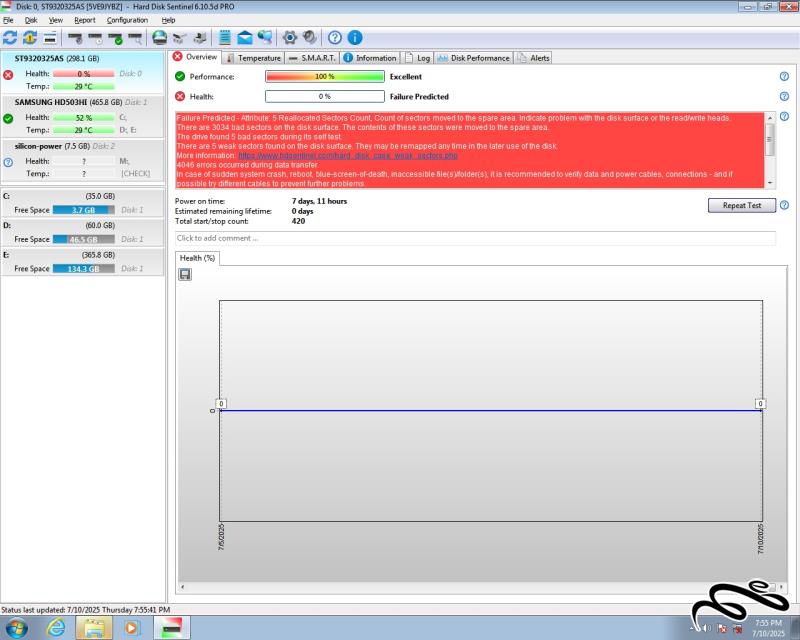The width and height of the screenshot is (800, 640).
Task: Click the disk list panel icon beside refresh icons
Action: point(49,38)
